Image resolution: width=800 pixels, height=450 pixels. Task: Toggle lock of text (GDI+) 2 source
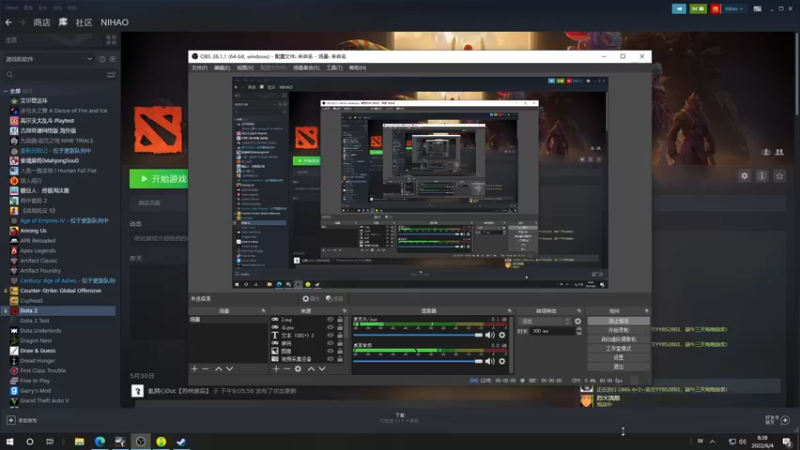click(340, 335)
